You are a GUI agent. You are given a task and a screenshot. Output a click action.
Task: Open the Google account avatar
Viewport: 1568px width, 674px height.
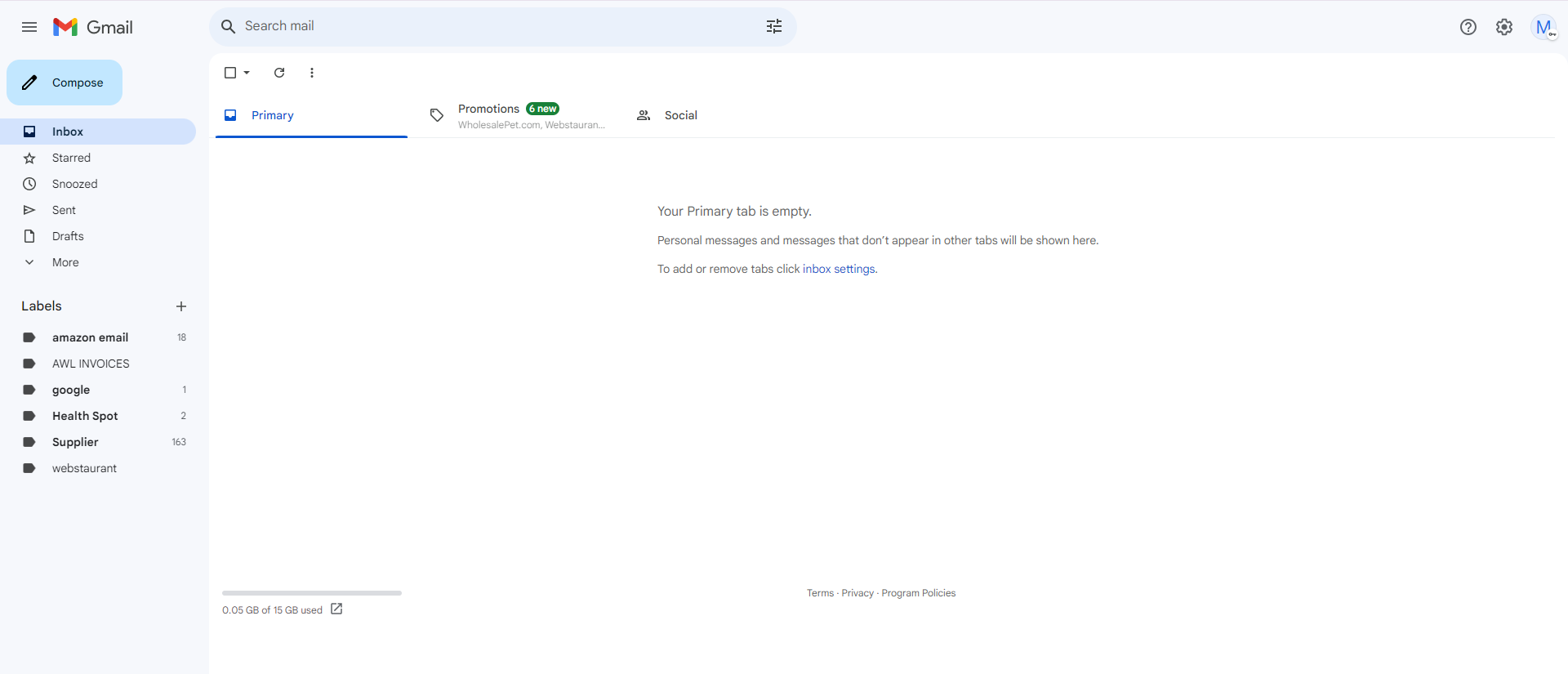pos(1543,27)
